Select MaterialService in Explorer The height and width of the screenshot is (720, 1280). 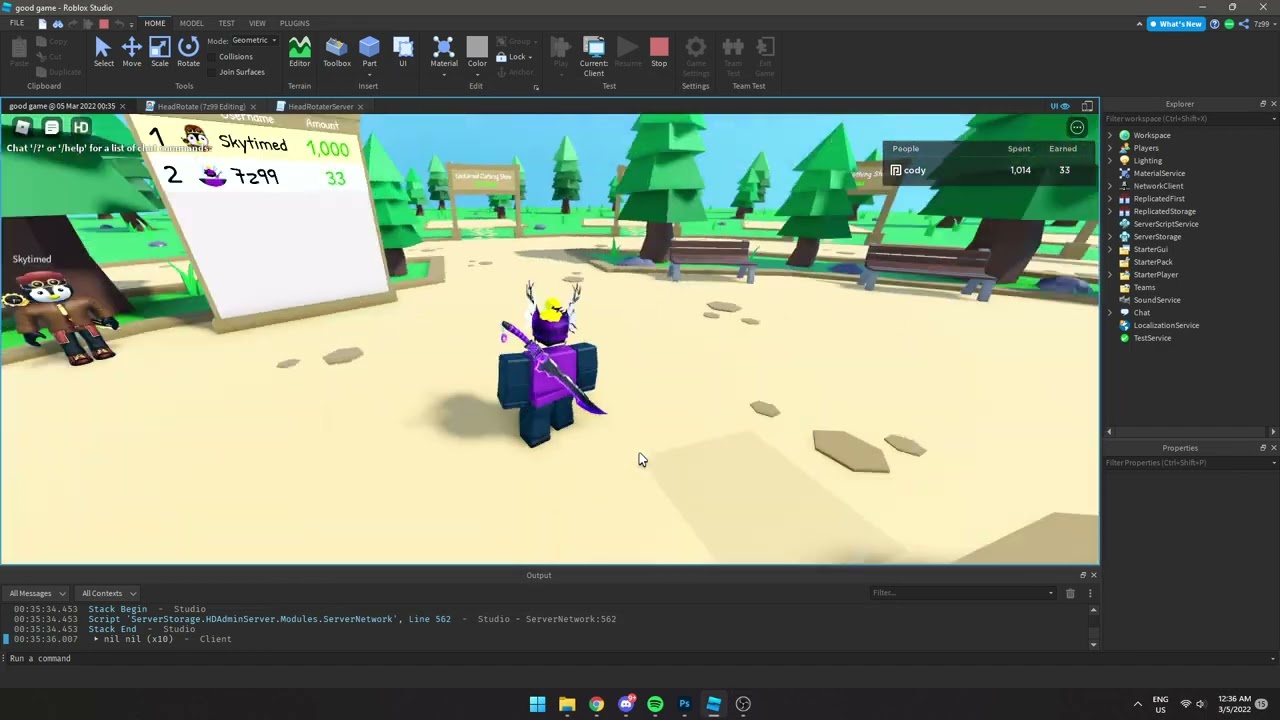click(1159, 173)
